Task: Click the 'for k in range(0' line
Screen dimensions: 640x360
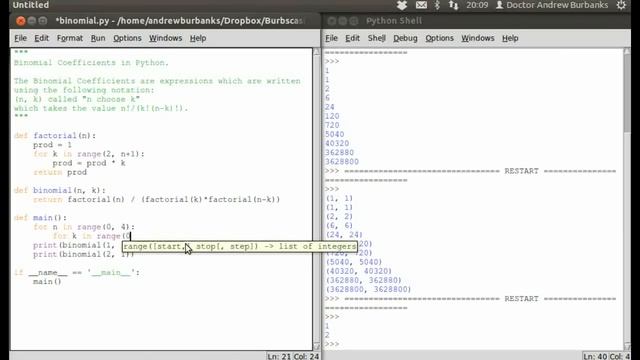Action: [92, 236]
